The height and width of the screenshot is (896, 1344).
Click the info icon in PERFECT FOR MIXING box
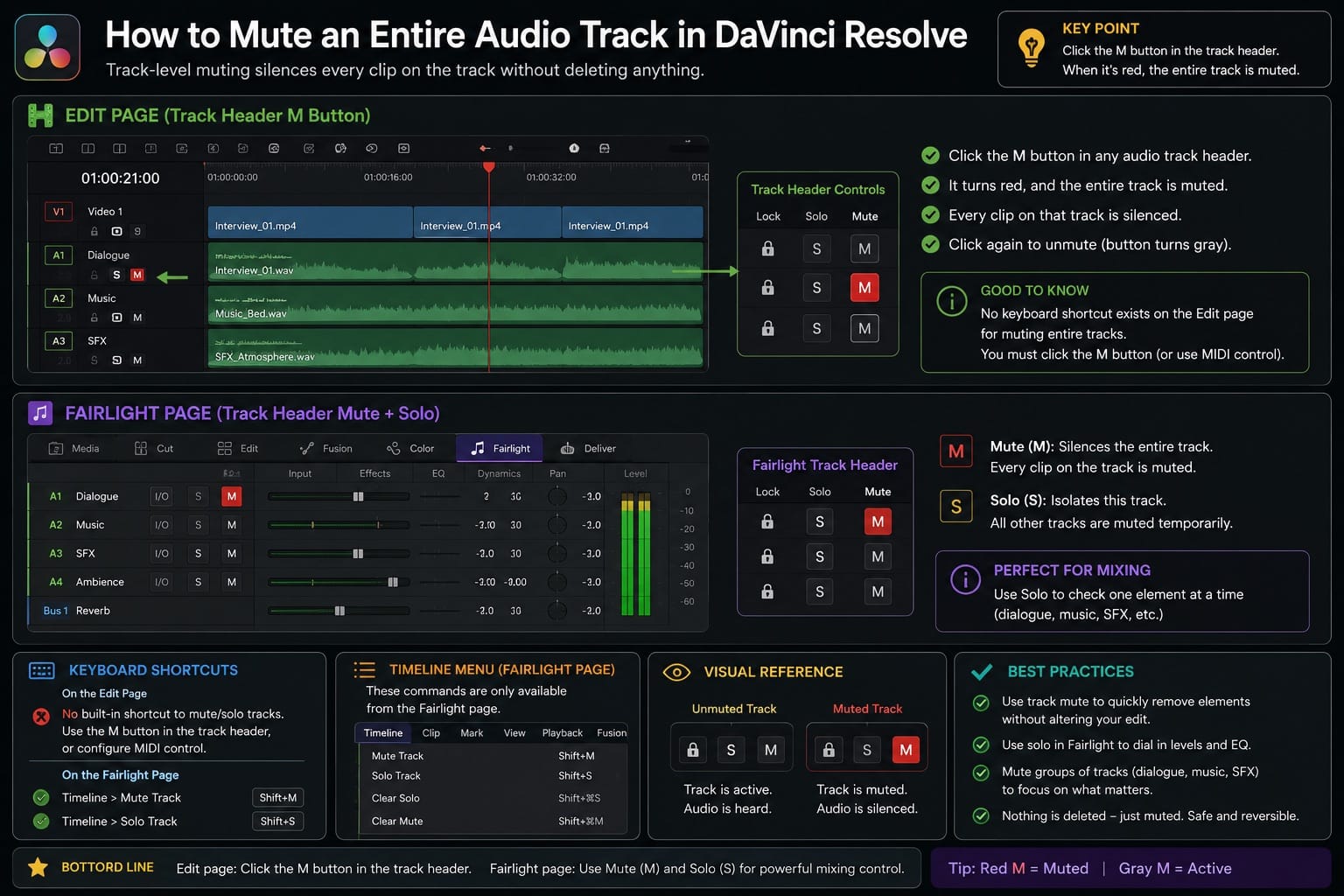(x=965, y=579)
